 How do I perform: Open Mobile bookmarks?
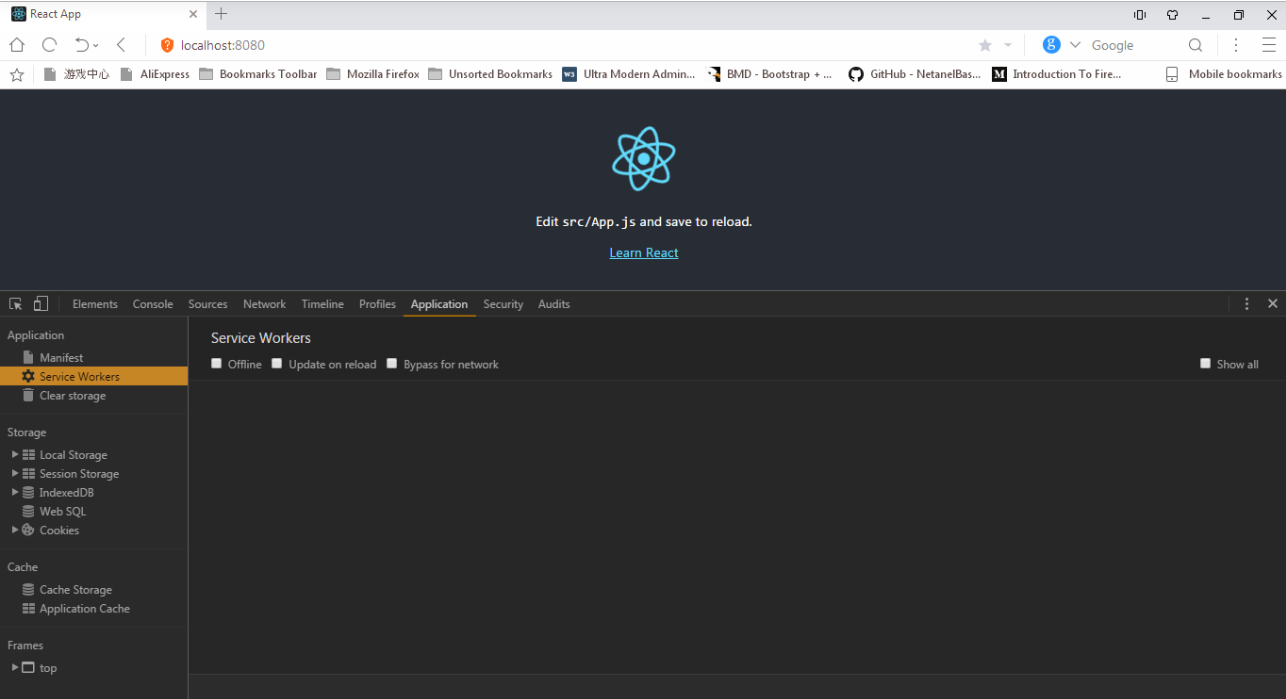1224,74
